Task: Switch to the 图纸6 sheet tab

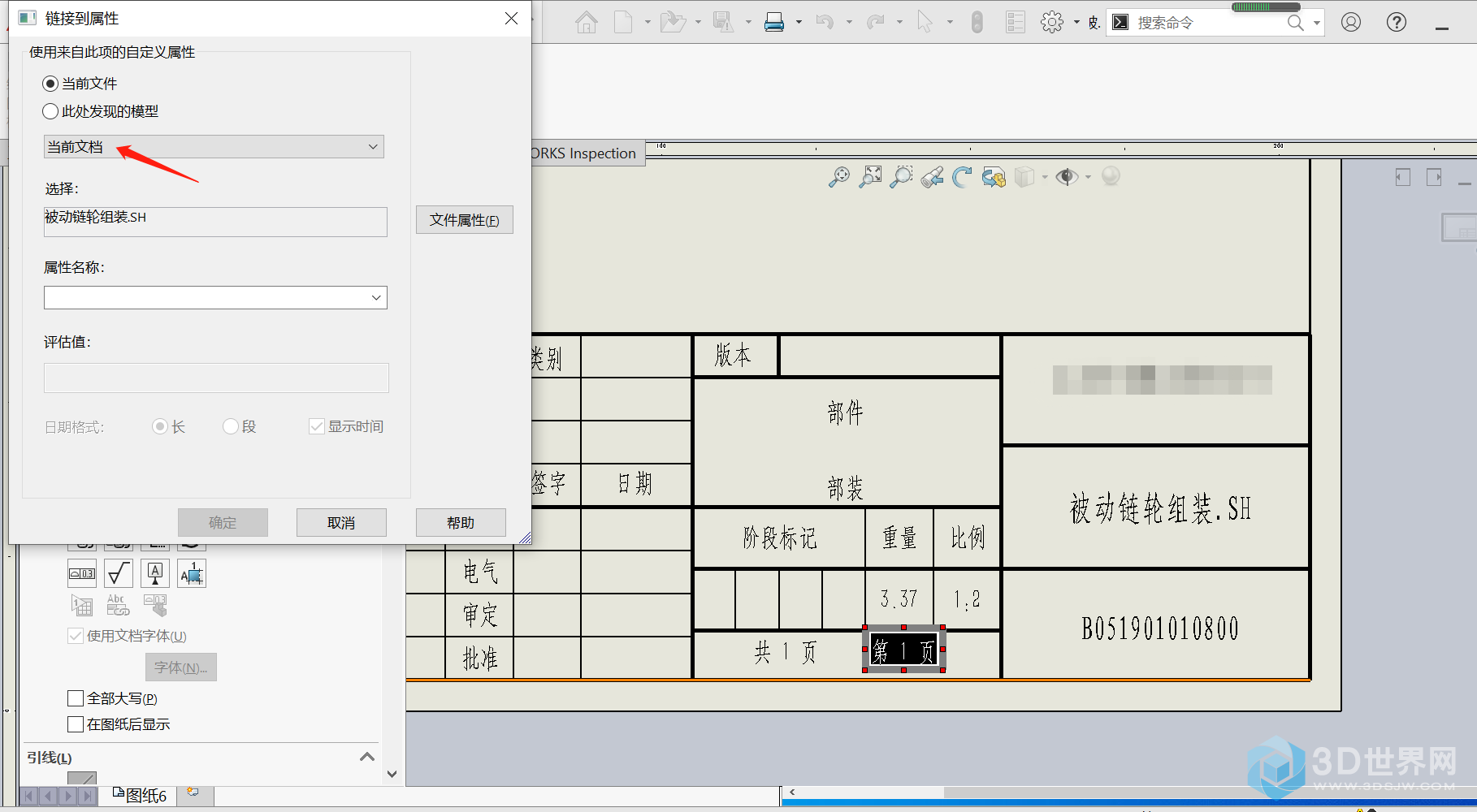Action: coord(140,795)
